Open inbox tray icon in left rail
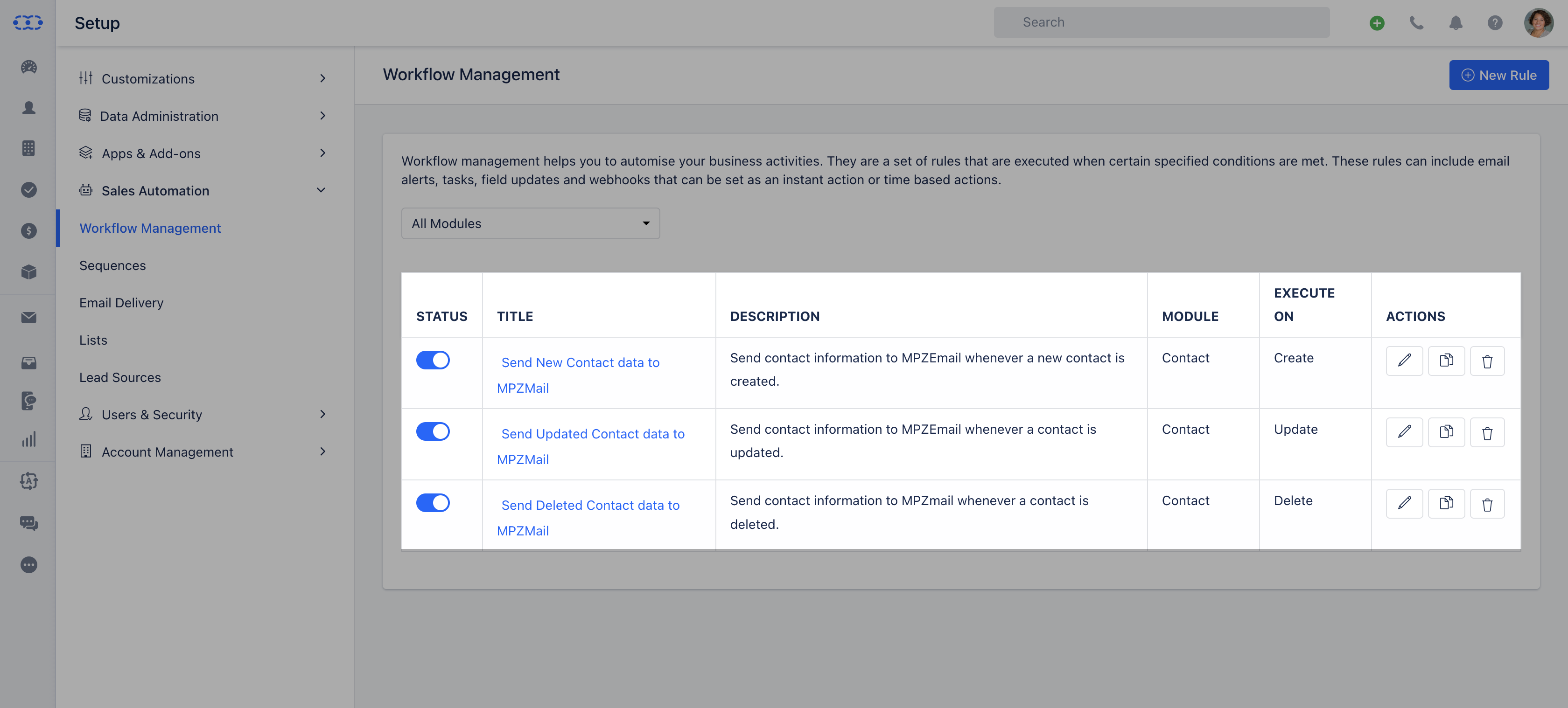 28,363
